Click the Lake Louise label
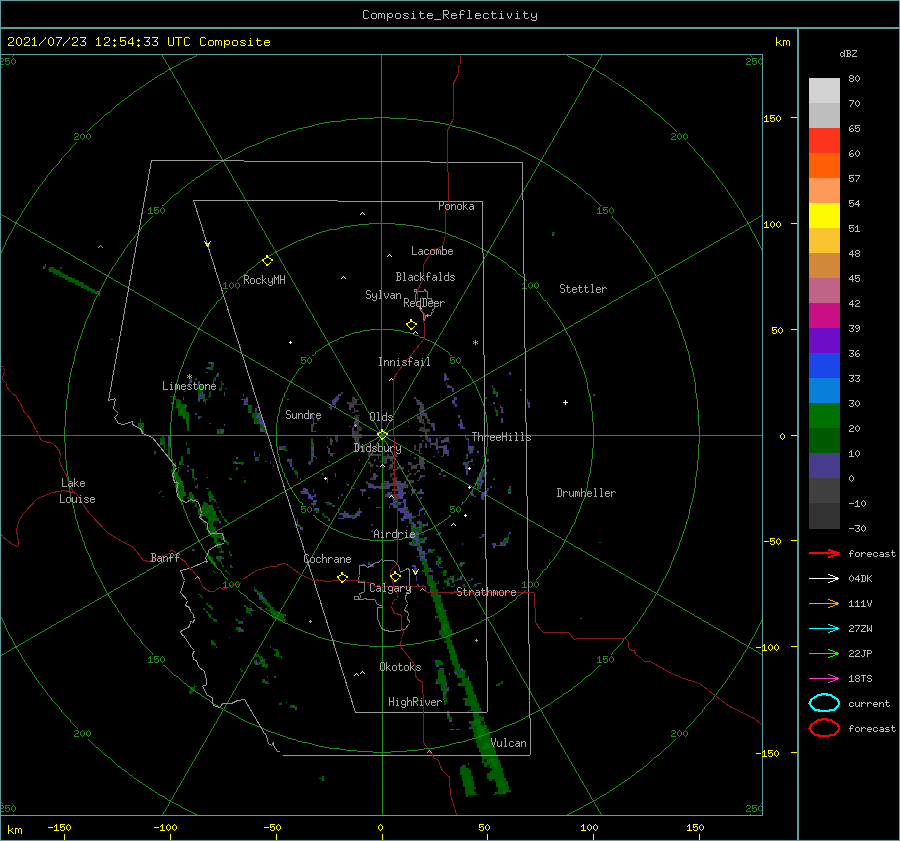The image size is (900, 841). coord(77,491)
